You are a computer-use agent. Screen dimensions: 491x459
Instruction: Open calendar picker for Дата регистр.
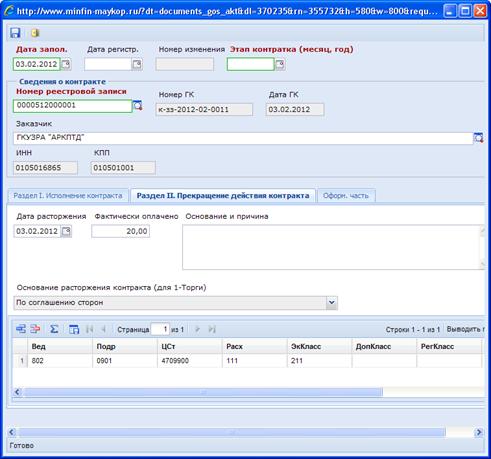pyautogui.click(x=137, y=64)
